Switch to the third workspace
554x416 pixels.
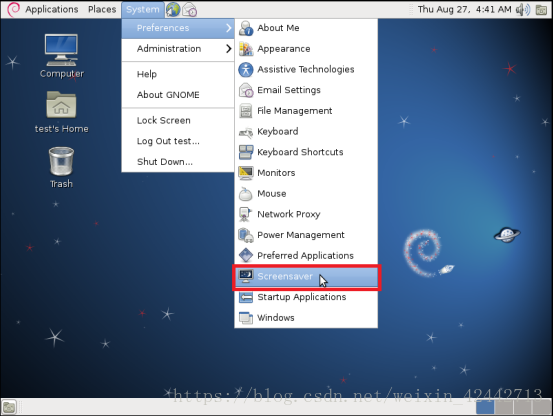tap(523, 408)
